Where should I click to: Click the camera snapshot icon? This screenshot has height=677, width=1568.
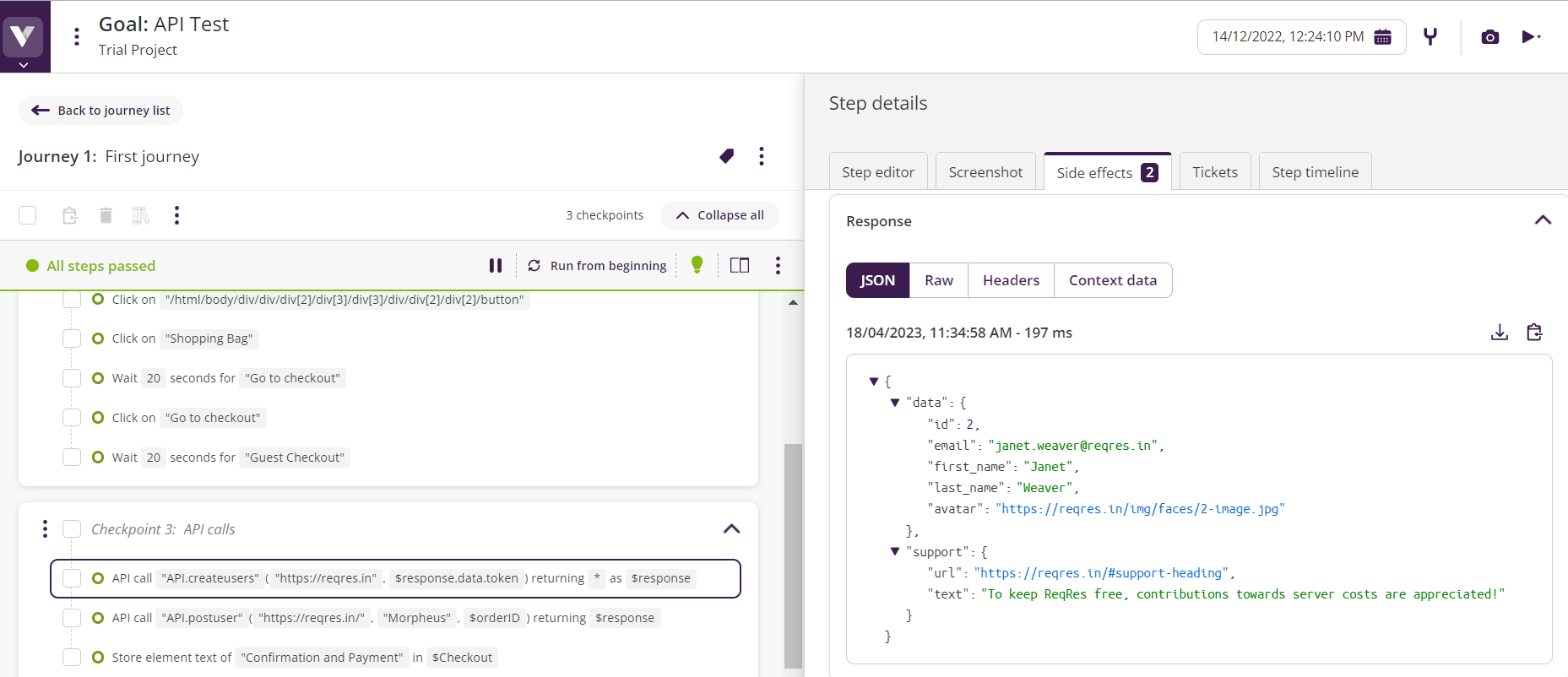pyautogui.click(x=1489, y=37)
